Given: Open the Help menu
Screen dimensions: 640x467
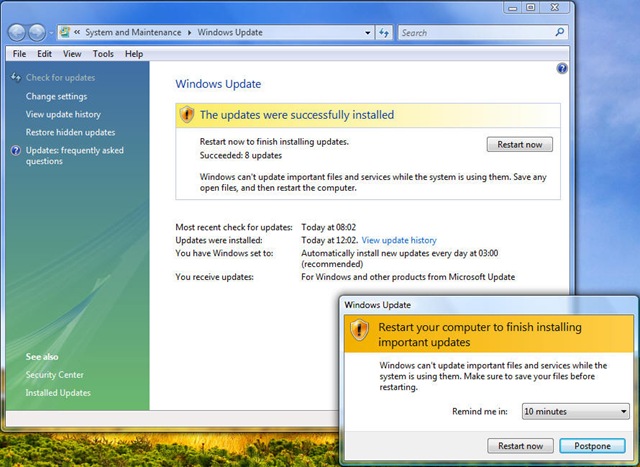Looking at the screenshot, I should [134, 54].
